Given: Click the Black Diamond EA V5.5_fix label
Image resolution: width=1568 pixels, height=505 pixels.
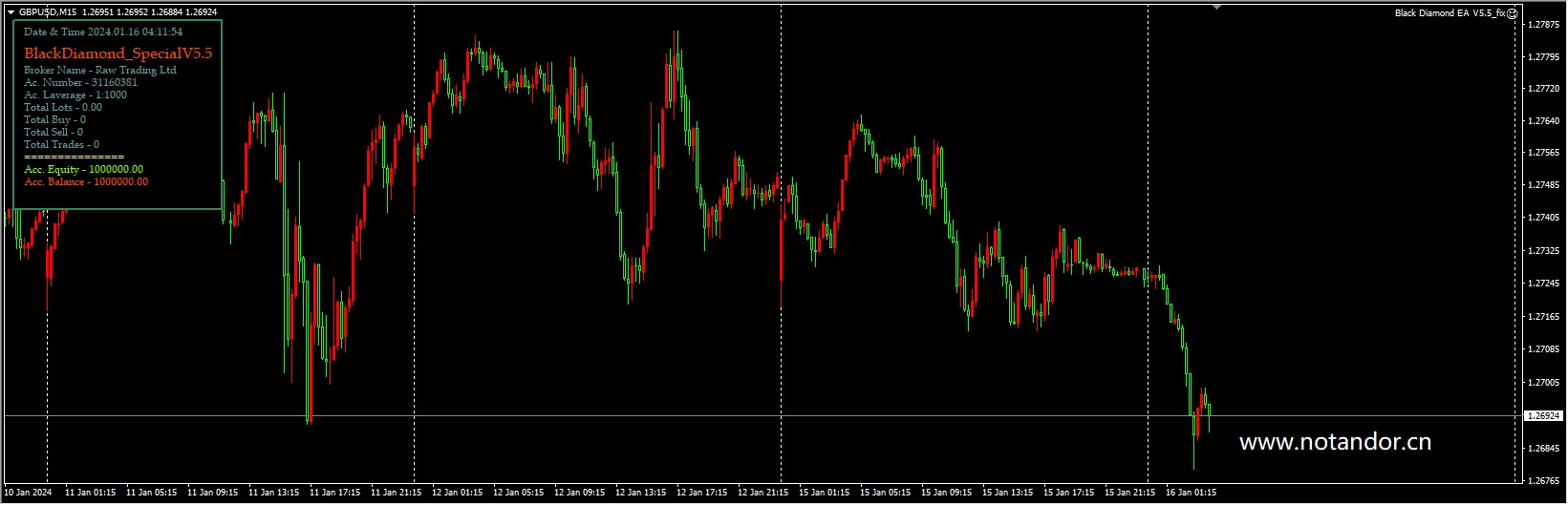Looking at the screenshot, I should coord(1450,13).
